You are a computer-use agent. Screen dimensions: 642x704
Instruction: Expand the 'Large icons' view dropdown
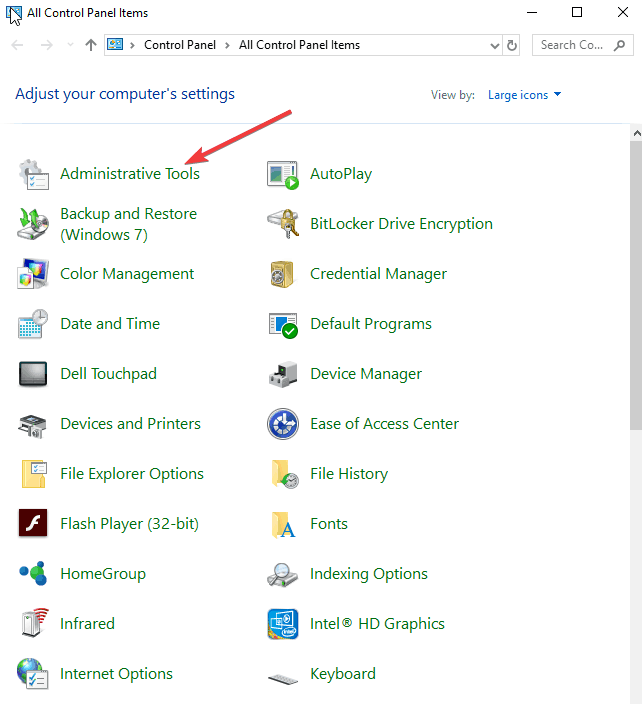click(524, 95)
